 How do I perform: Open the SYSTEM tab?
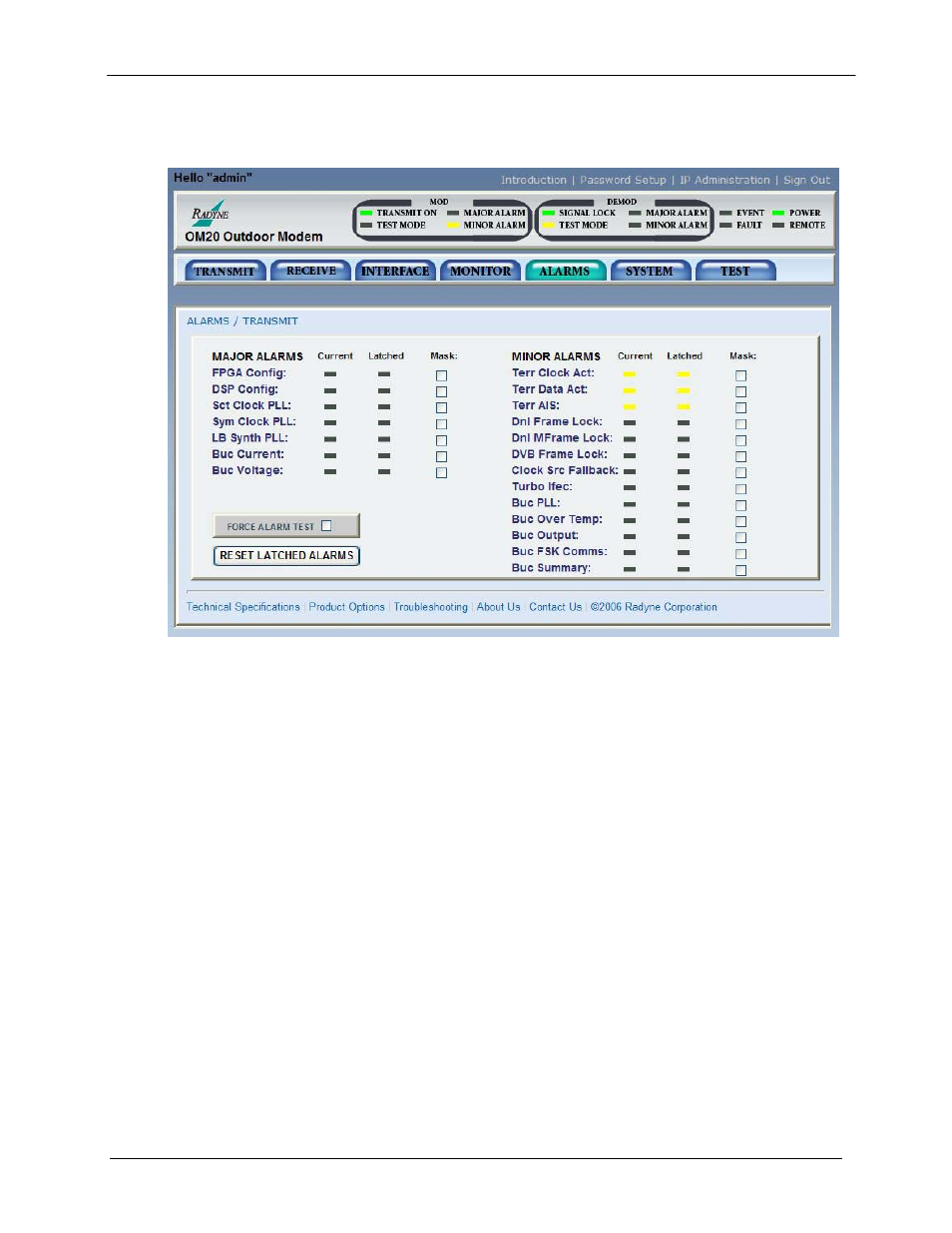coord(650,271)
